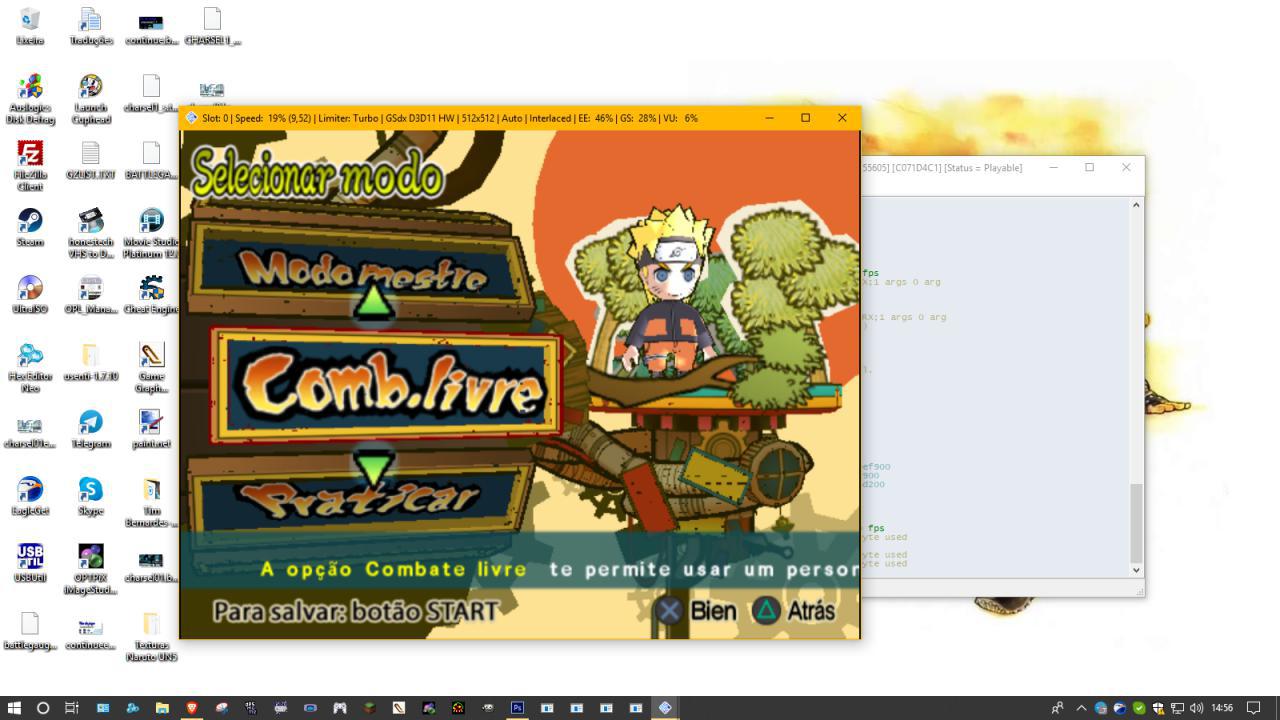Open FileZilla Client shortcut
Viewport: 1280px width, 720px height.
30,166
